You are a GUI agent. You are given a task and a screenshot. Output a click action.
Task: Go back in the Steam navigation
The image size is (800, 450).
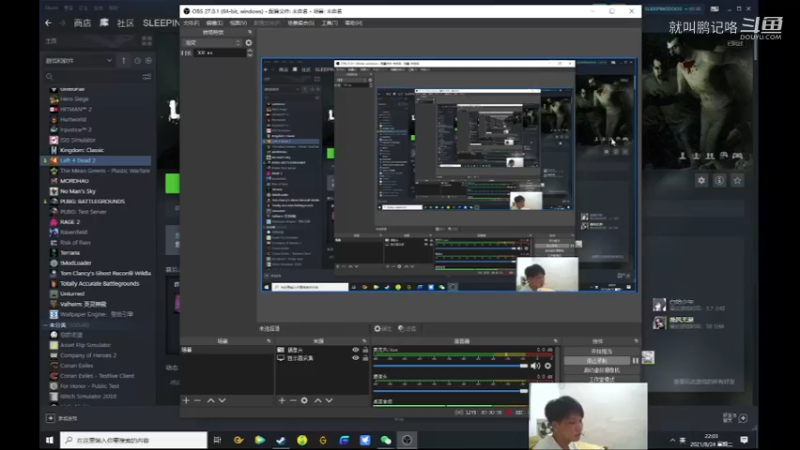pyautogui.click(x=48, y=23)
